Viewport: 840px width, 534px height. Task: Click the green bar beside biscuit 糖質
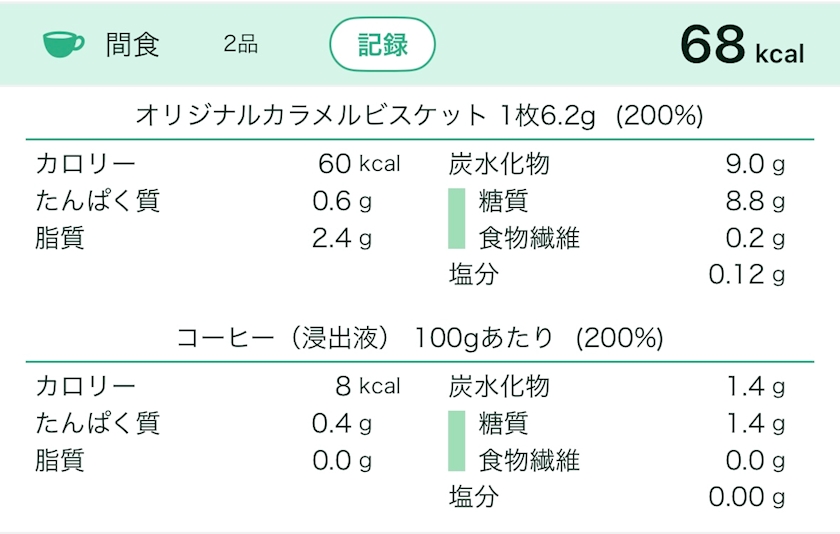[x=456, y=219]
